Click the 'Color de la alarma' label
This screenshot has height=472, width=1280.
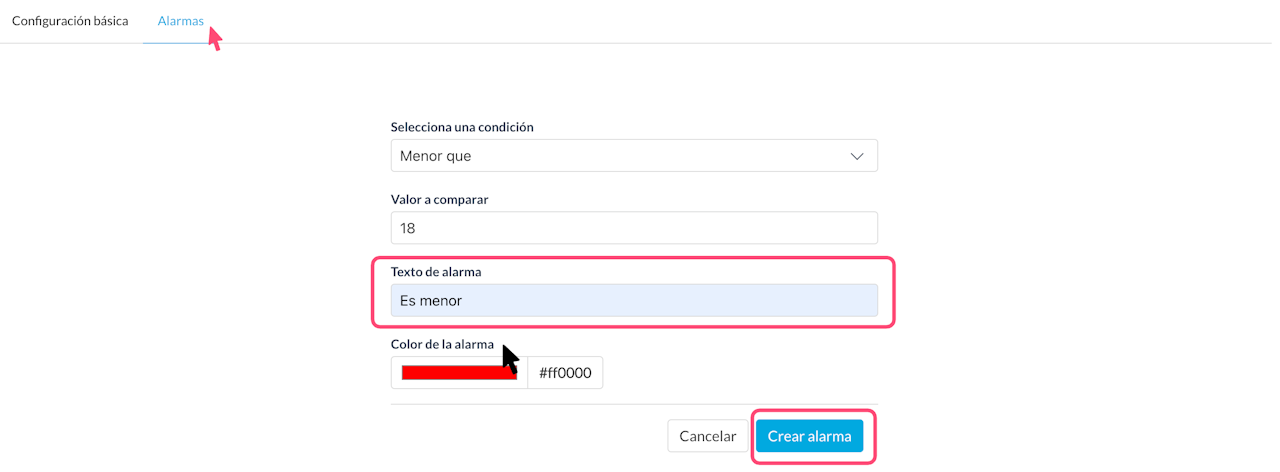442,344
